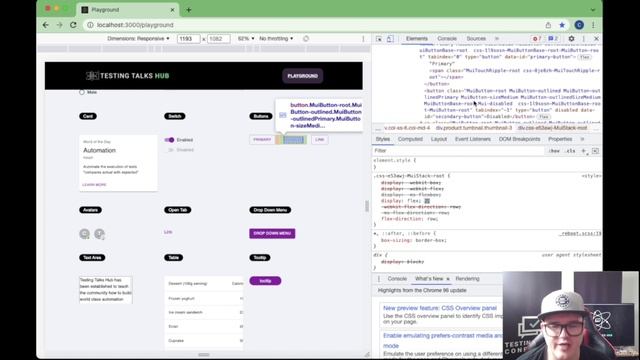Click the browser forward arrow

[x=60, y=25]
